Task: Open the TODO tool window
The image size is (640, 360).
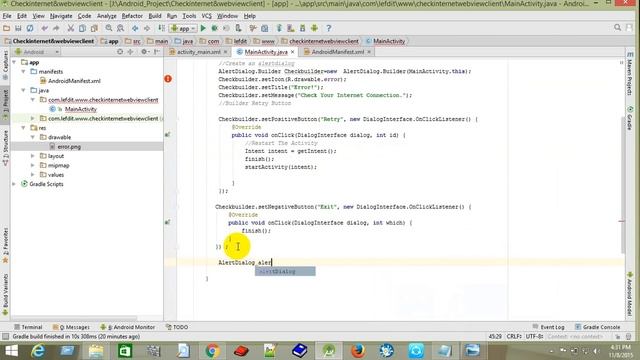Action: [177, 327]
